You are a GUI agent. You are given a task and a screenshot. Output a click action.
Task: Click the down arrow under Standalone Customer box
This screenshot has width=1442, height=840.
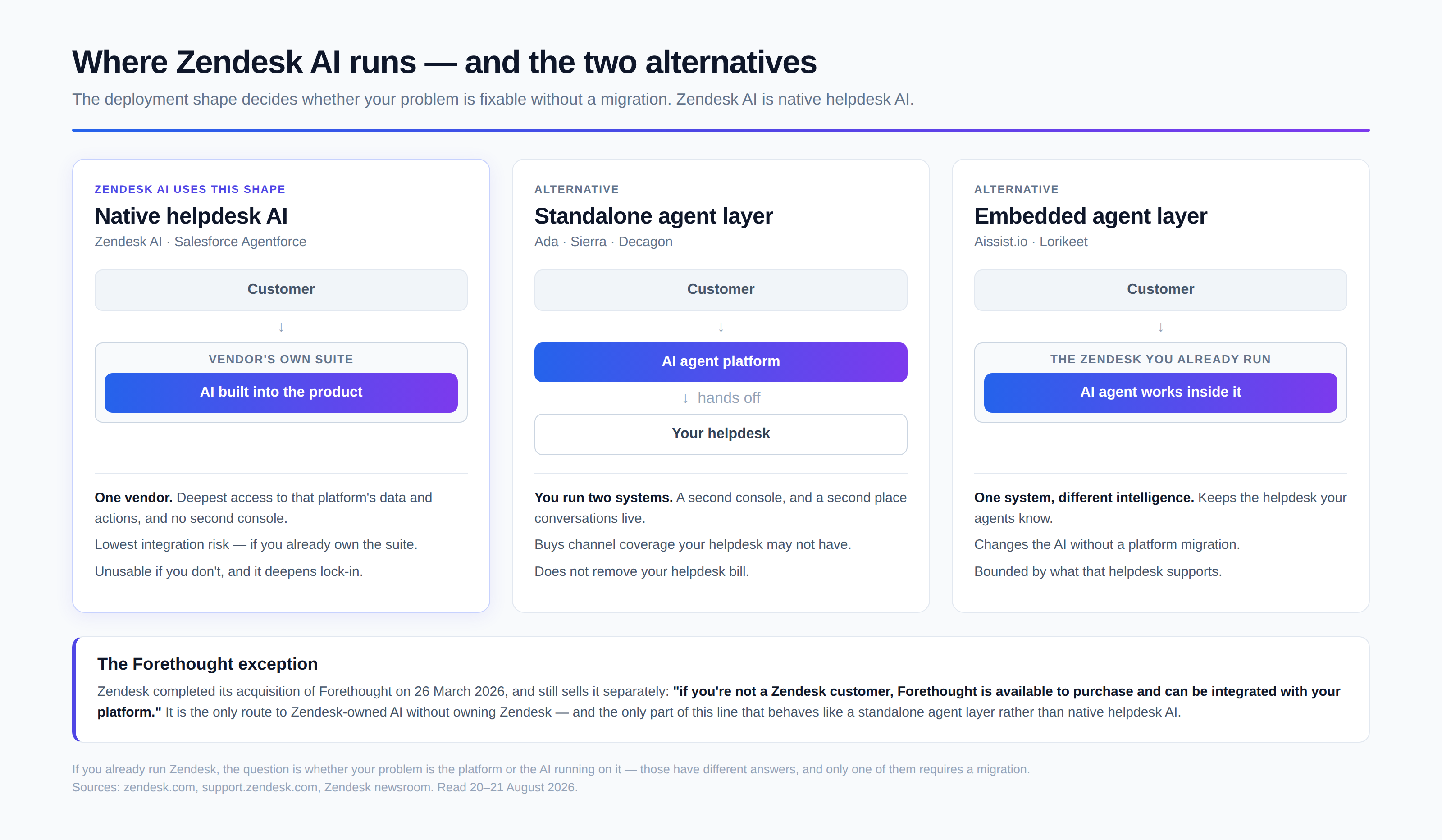(x=721, y=327)
